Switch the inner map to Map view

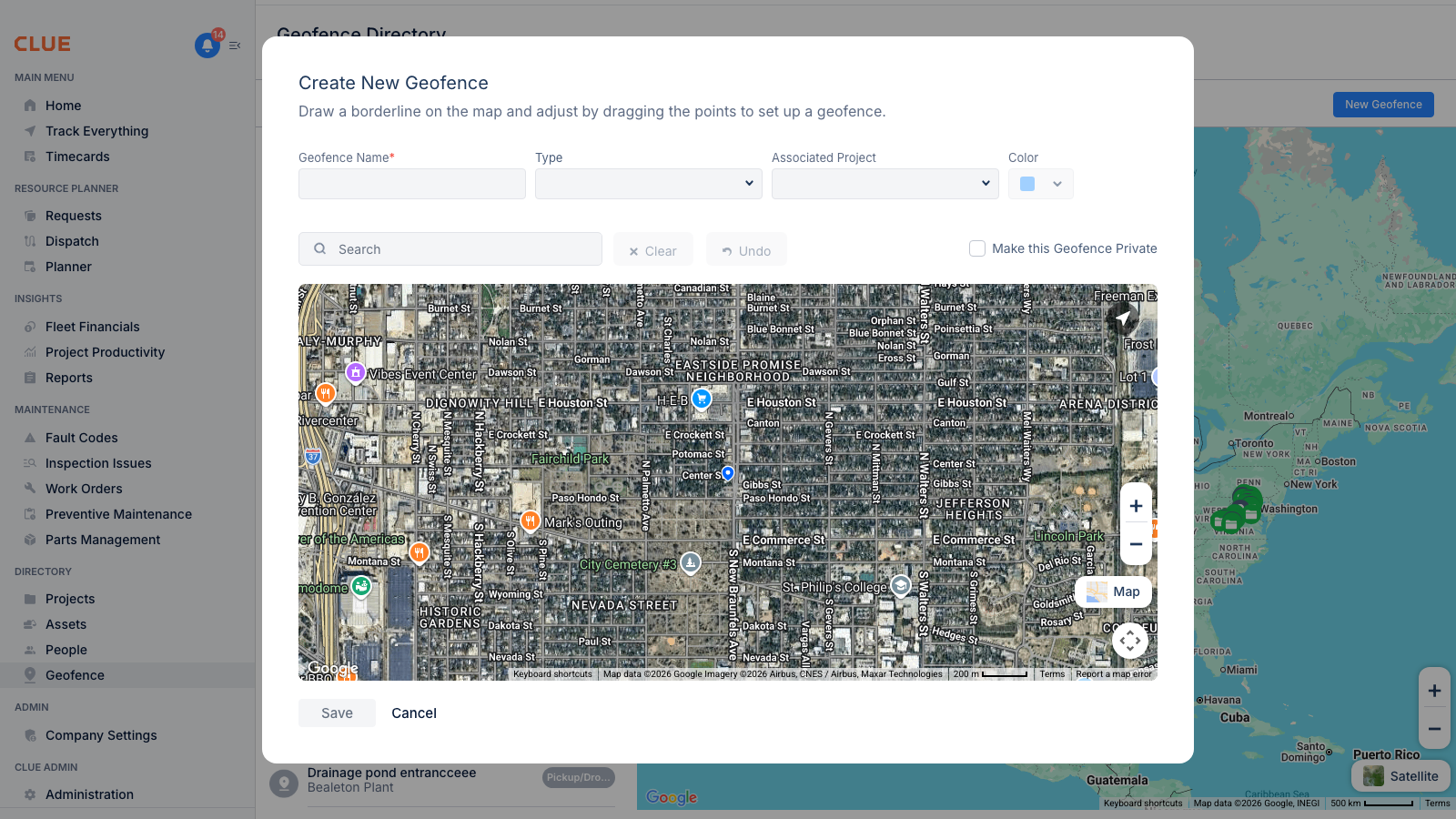[x=1112, y=591]
